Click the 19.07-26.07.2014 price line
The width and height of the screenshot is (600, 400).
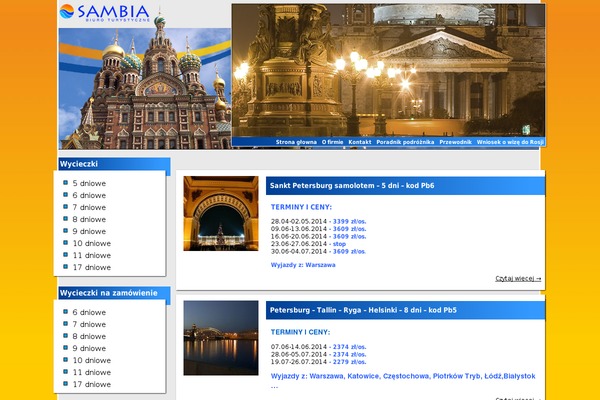pyautogui.click(x=318, y=362)
